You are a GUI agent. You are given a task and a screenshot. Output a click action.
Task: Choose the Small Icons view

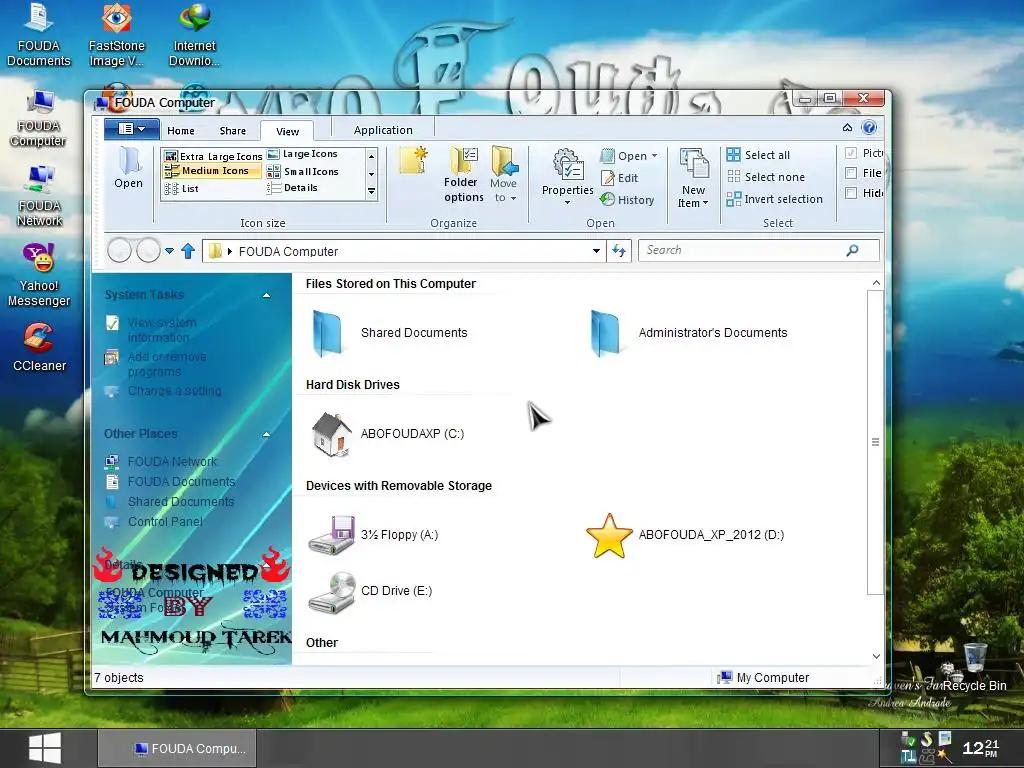click(x=302, y=172)
